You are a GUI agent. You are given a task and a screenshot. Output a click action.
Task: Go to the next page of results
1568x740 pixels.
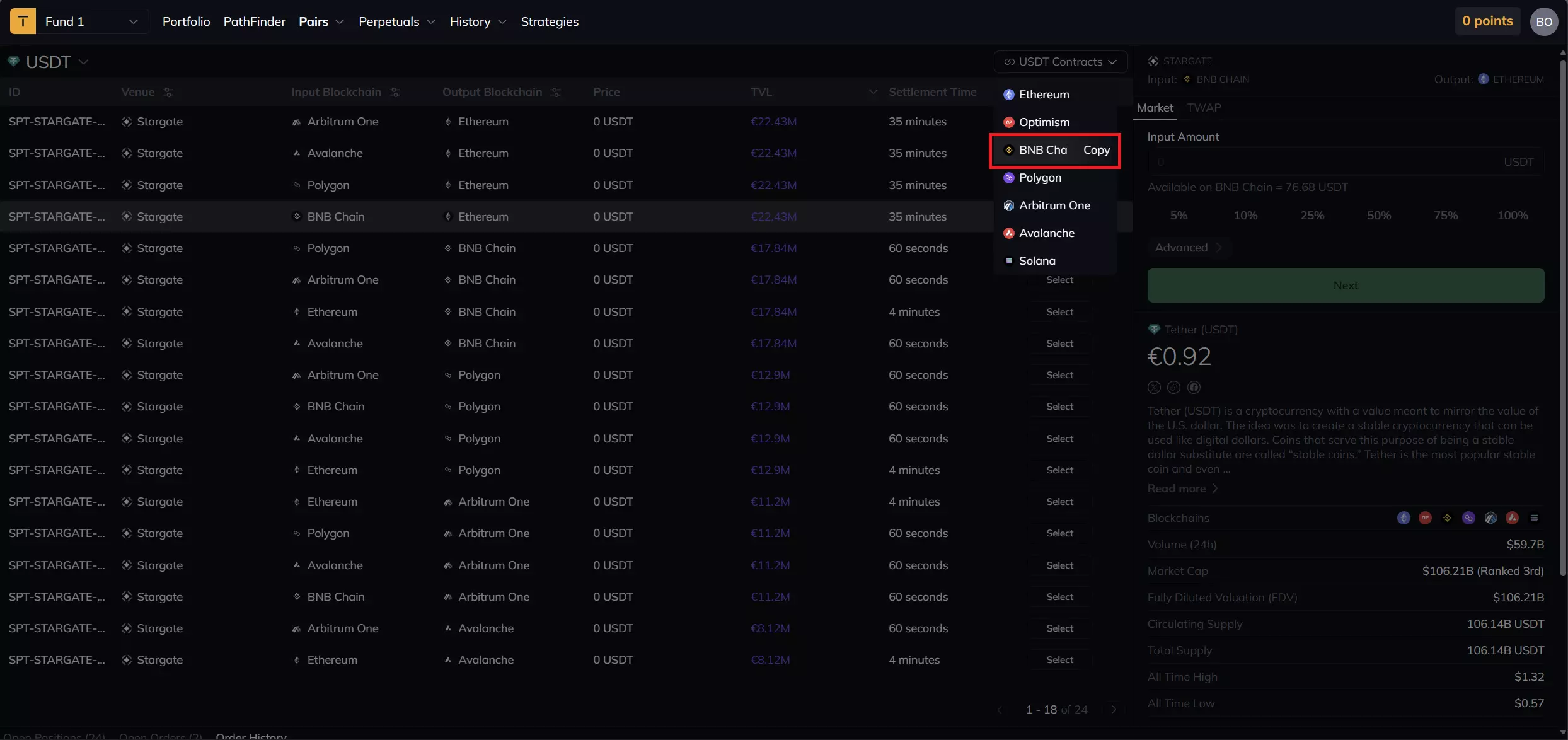(1114, 710)
